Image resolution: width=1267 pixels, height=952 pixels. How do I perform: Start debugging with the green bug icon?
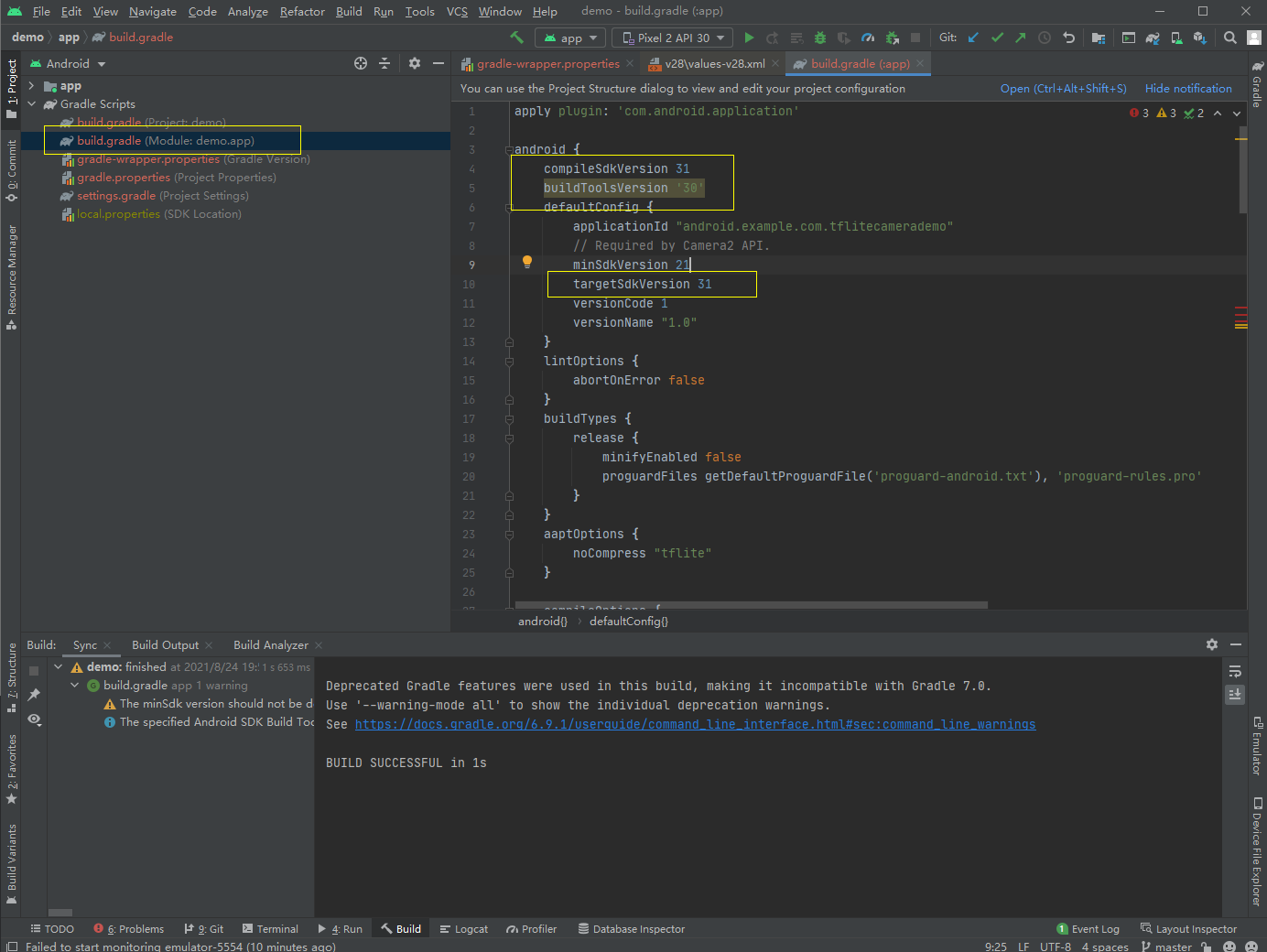820,38
